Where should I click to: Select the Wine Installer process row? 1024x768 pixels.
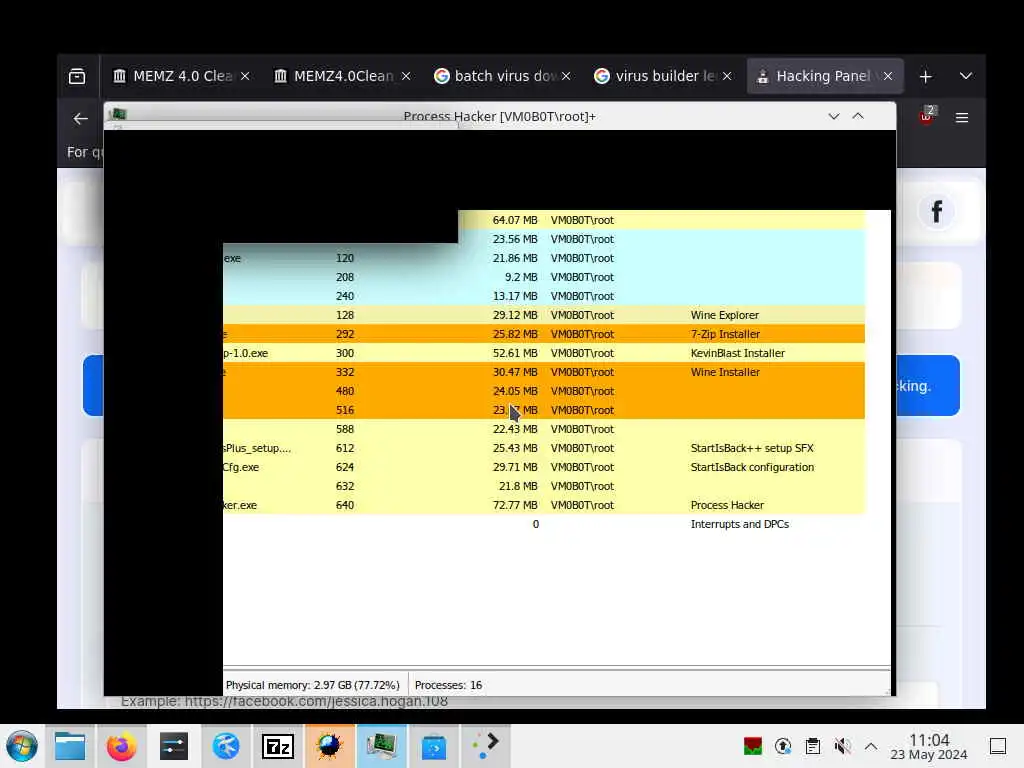[543, 372]
